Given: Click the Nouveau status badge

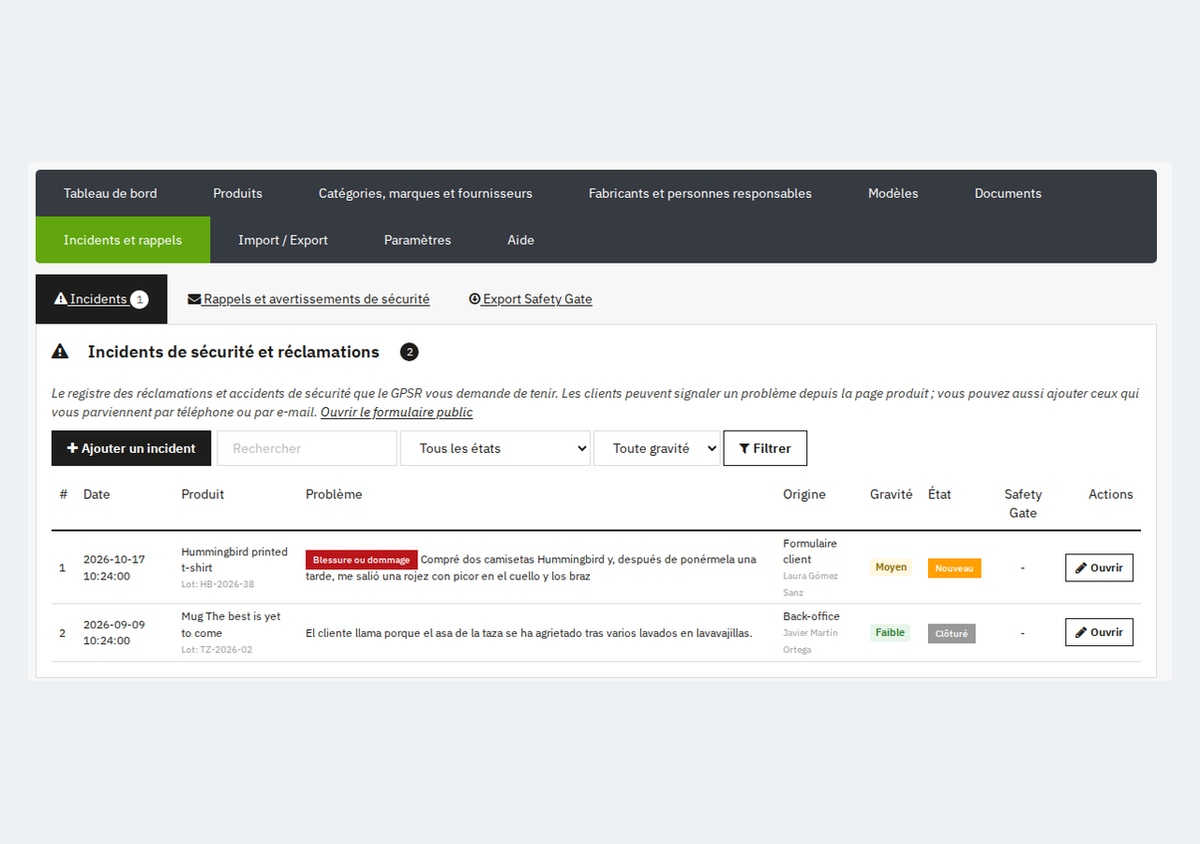Looking at the screenshot, I should (954, 568).
